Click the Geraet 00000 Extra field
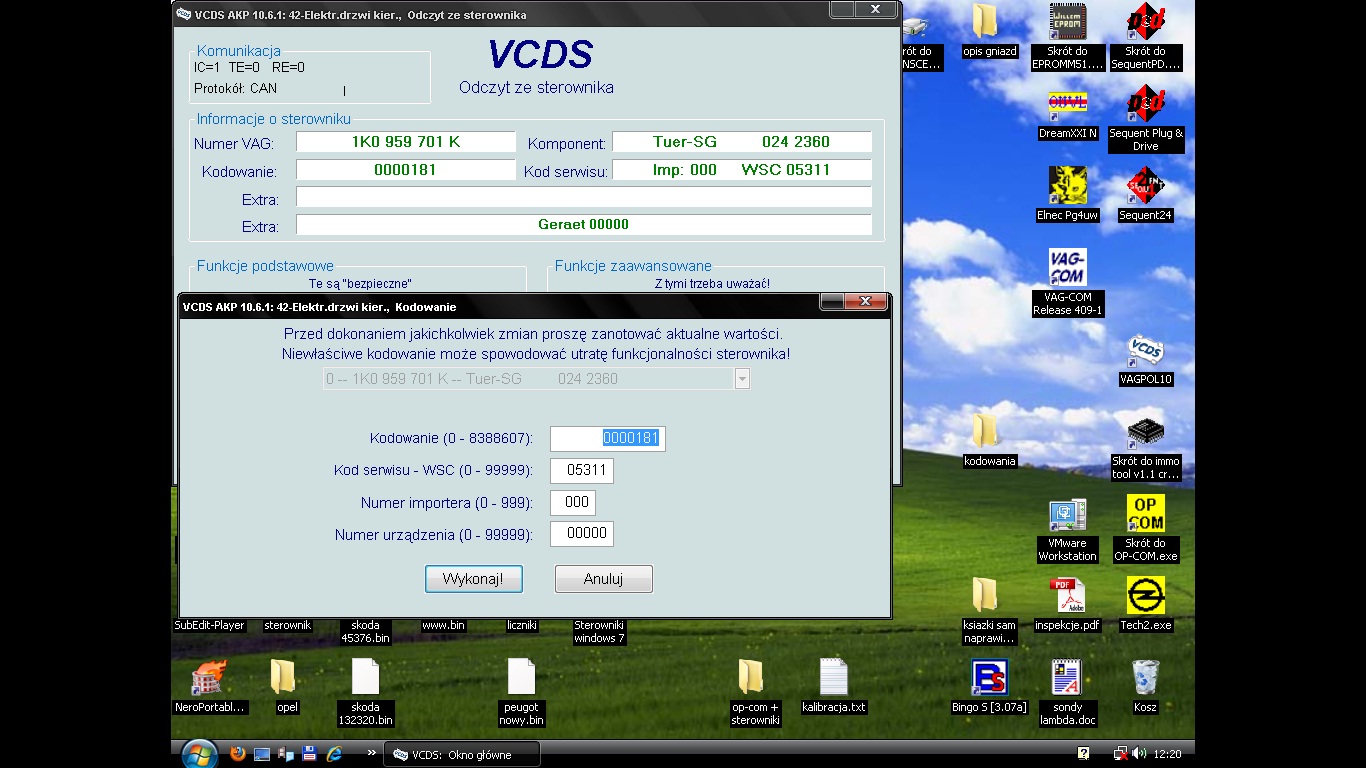The height and width of the screenshot is (768, 1366). (x=583, y=225)
